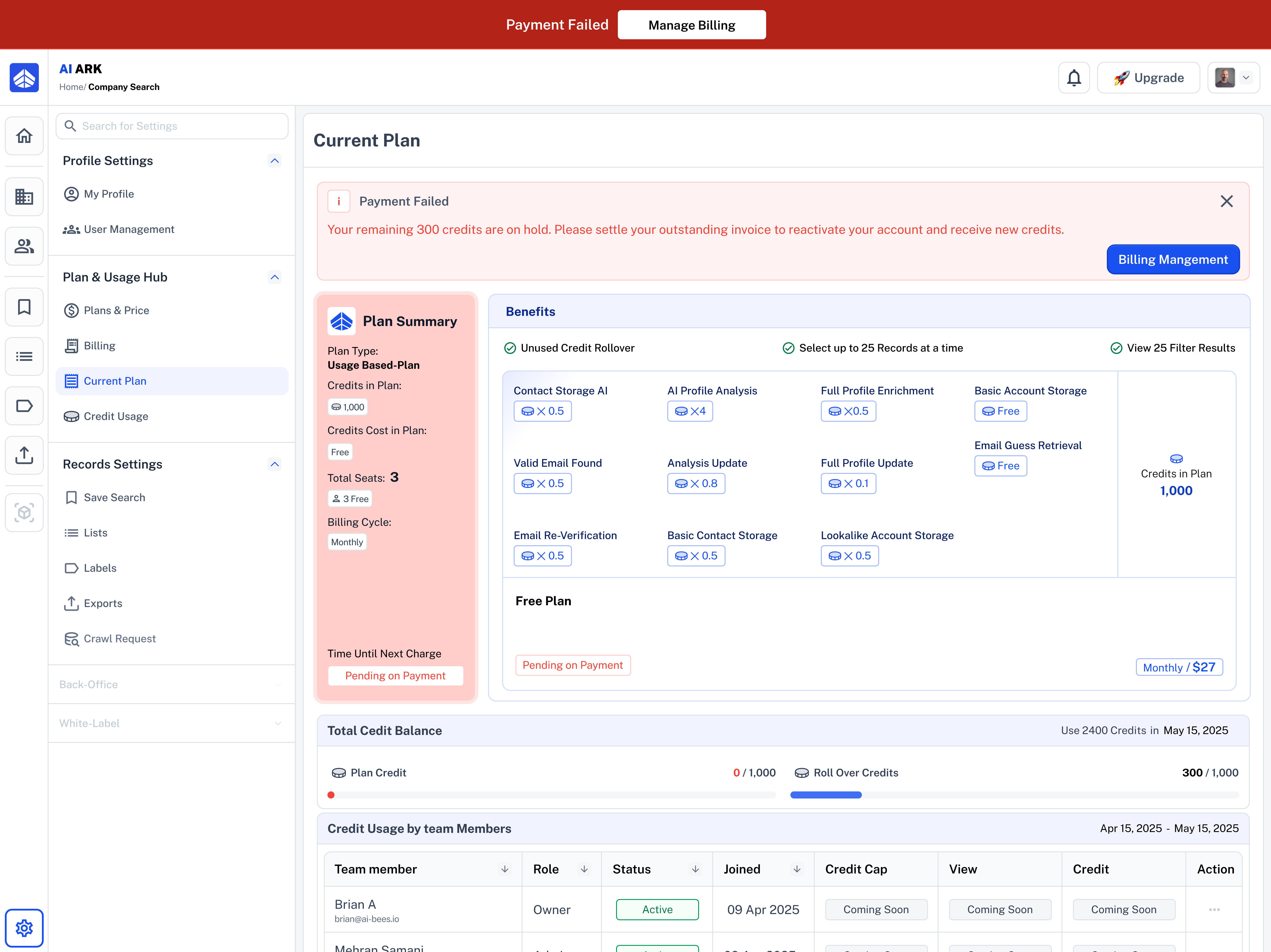Collapse the Records Settings section
This screenshot has width=1271, height=952.
pos(275,464)
